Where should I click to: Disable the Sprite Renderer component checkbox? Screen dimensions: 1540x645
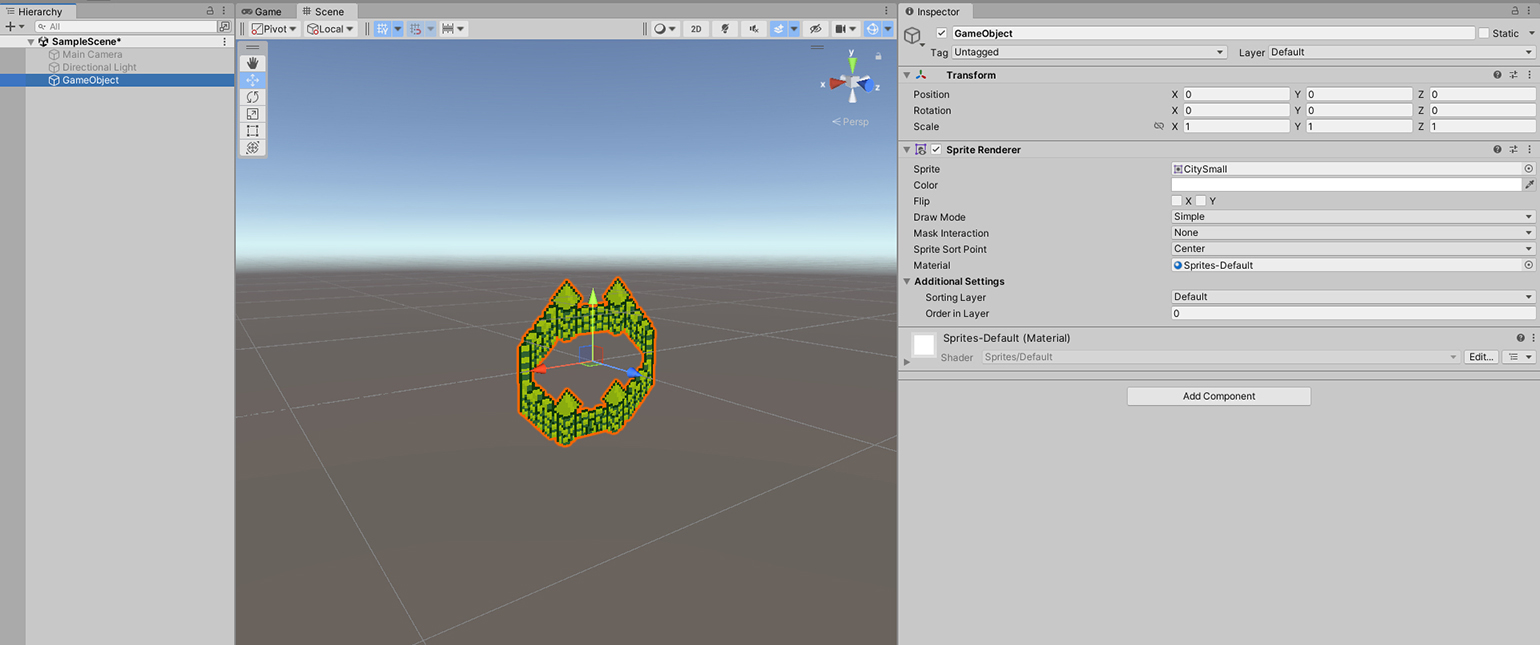point(936,150)
